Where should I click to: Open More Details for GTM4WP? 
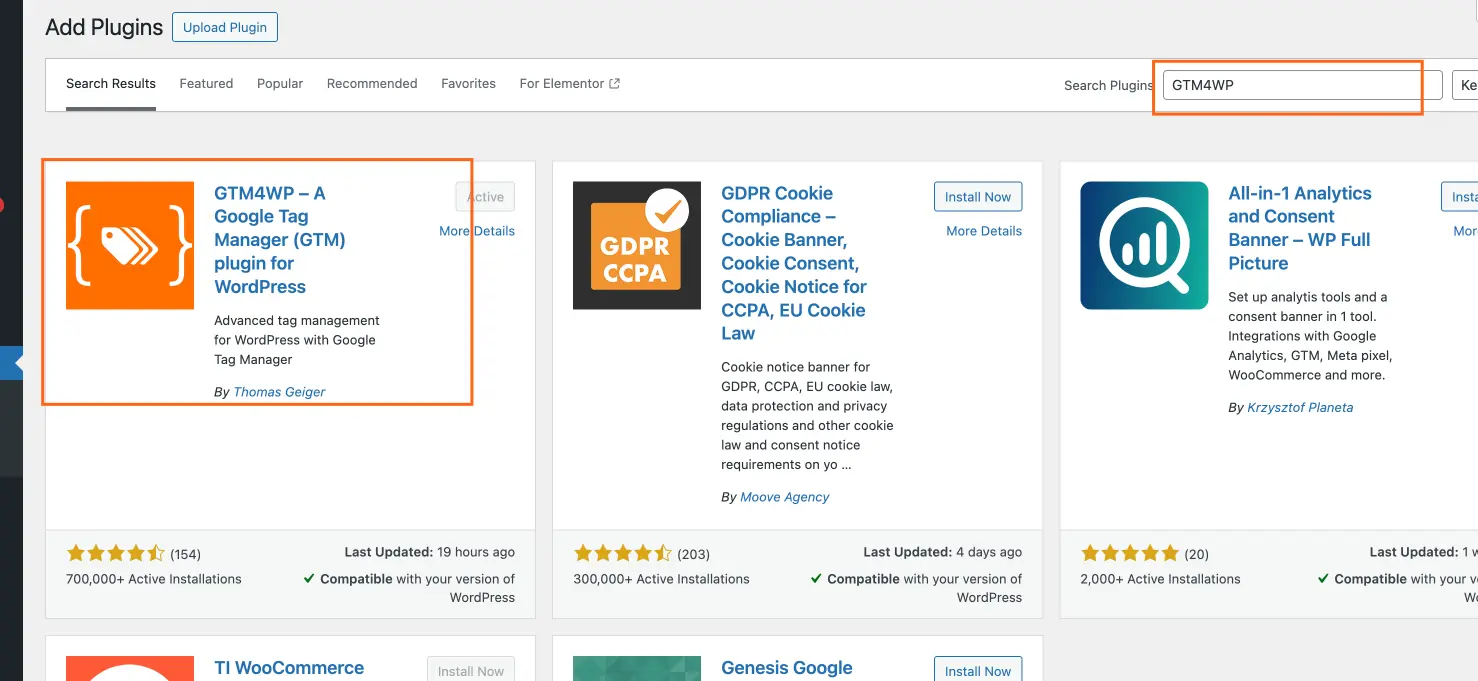point(477,231)
